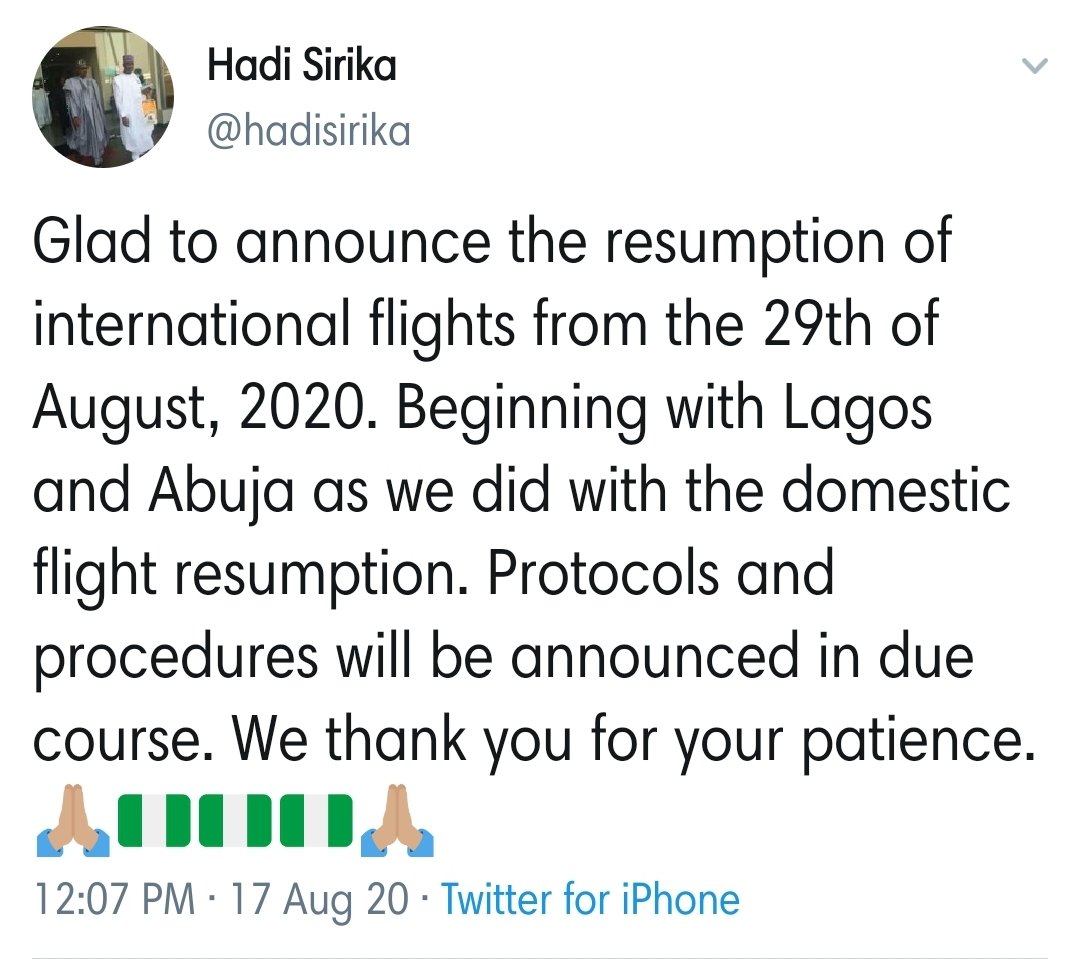The image size is (1080, 972).
Task: Click the 17 Aug 20 date
Action: (320, 899)
